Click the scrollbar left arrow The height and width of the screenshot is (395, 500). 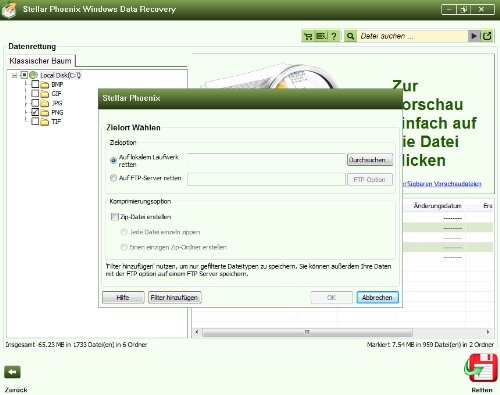point(197,332)
